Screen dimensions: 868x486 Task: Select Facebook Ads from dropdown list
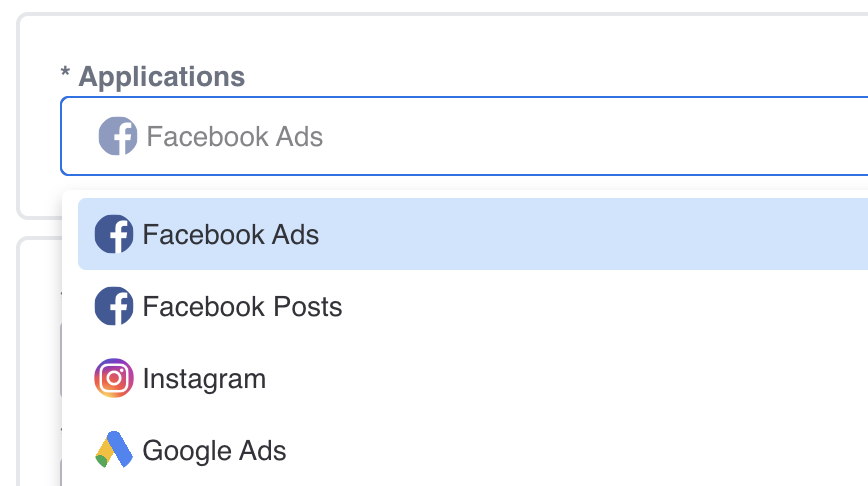[x=473, y=234]
